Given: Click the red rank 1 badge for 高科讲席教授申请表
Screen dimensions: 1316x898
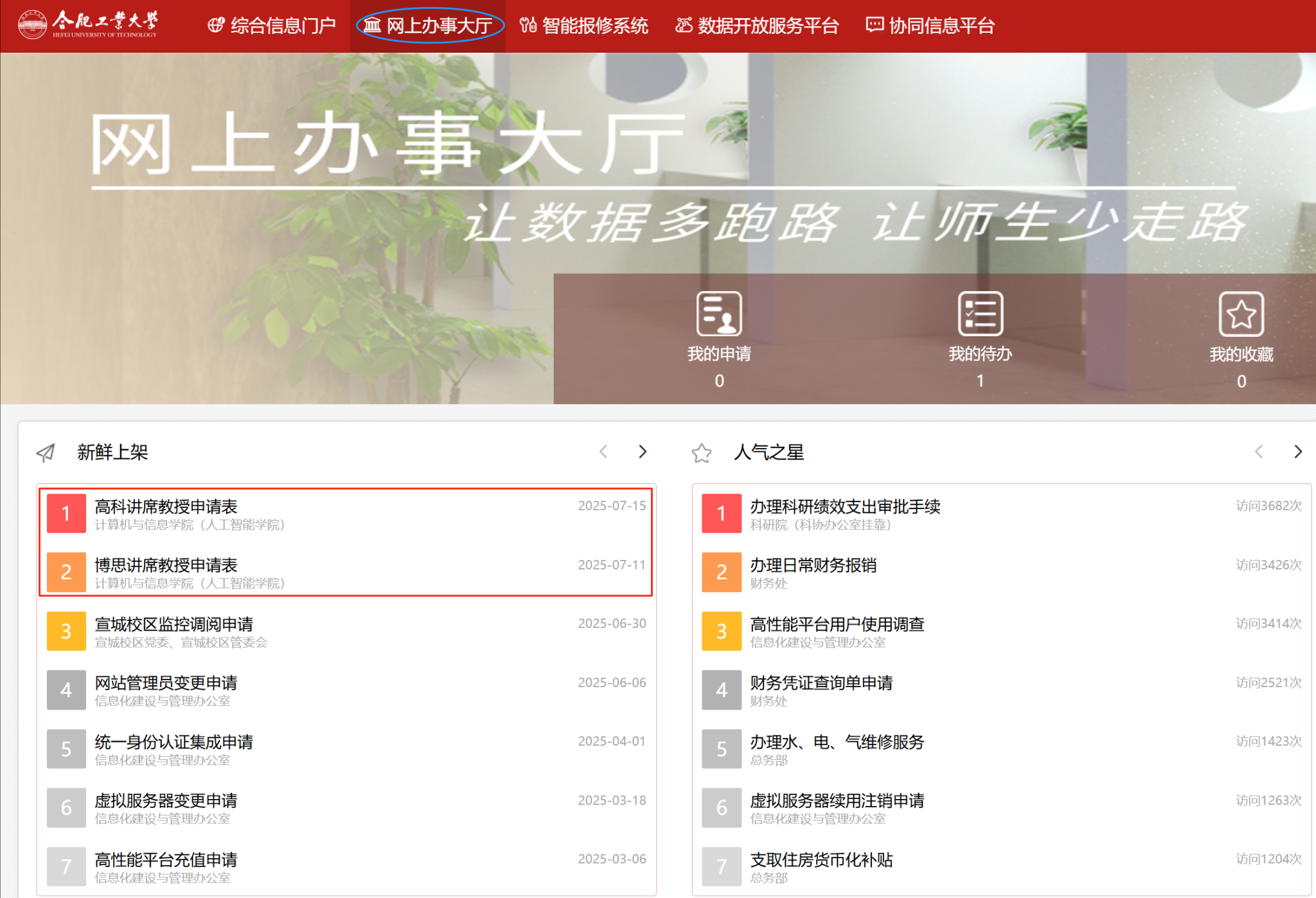Looking at the screenshot, I should [x=66, y=514].
